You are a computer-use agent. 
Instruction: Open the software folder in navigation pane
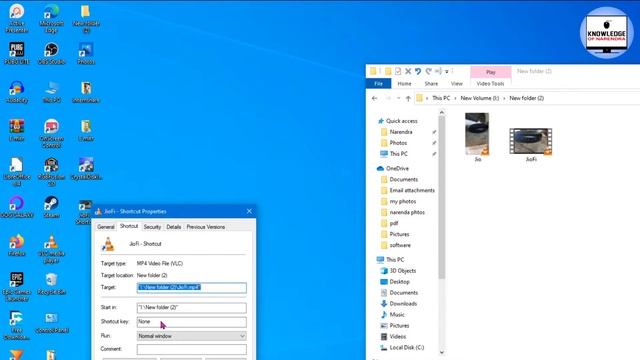400,245
